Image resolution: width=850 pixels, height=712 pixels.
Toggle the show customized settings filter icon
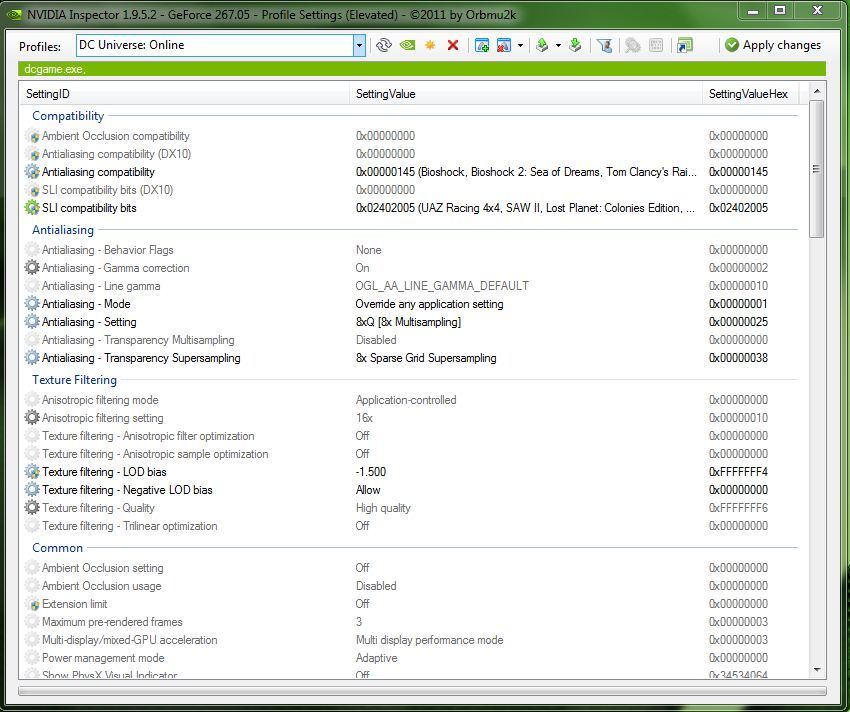[604, 45]
